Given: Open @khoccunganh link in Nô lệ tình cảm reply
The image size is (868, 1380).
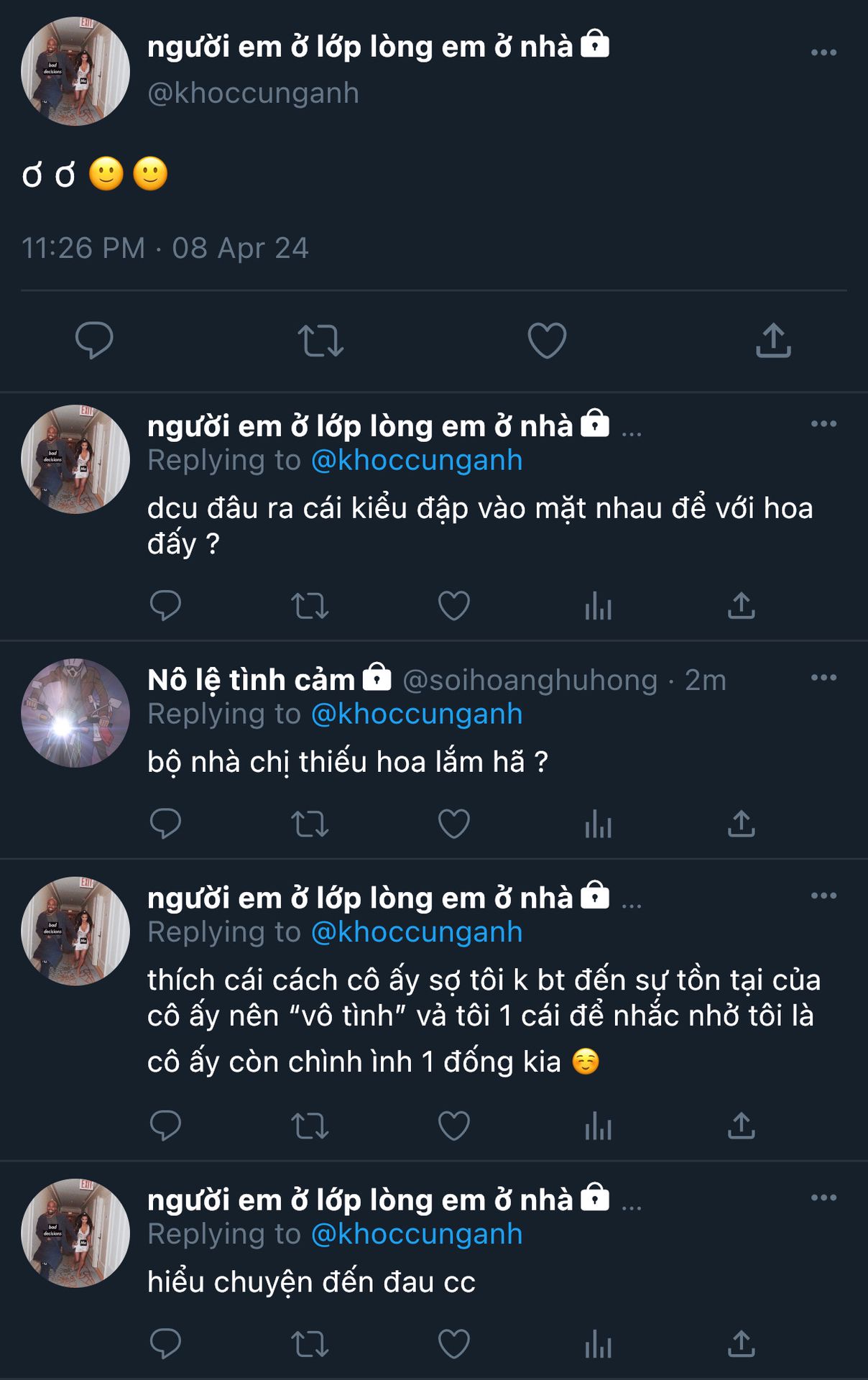Looking at the screenshot, I should point(417,714).
